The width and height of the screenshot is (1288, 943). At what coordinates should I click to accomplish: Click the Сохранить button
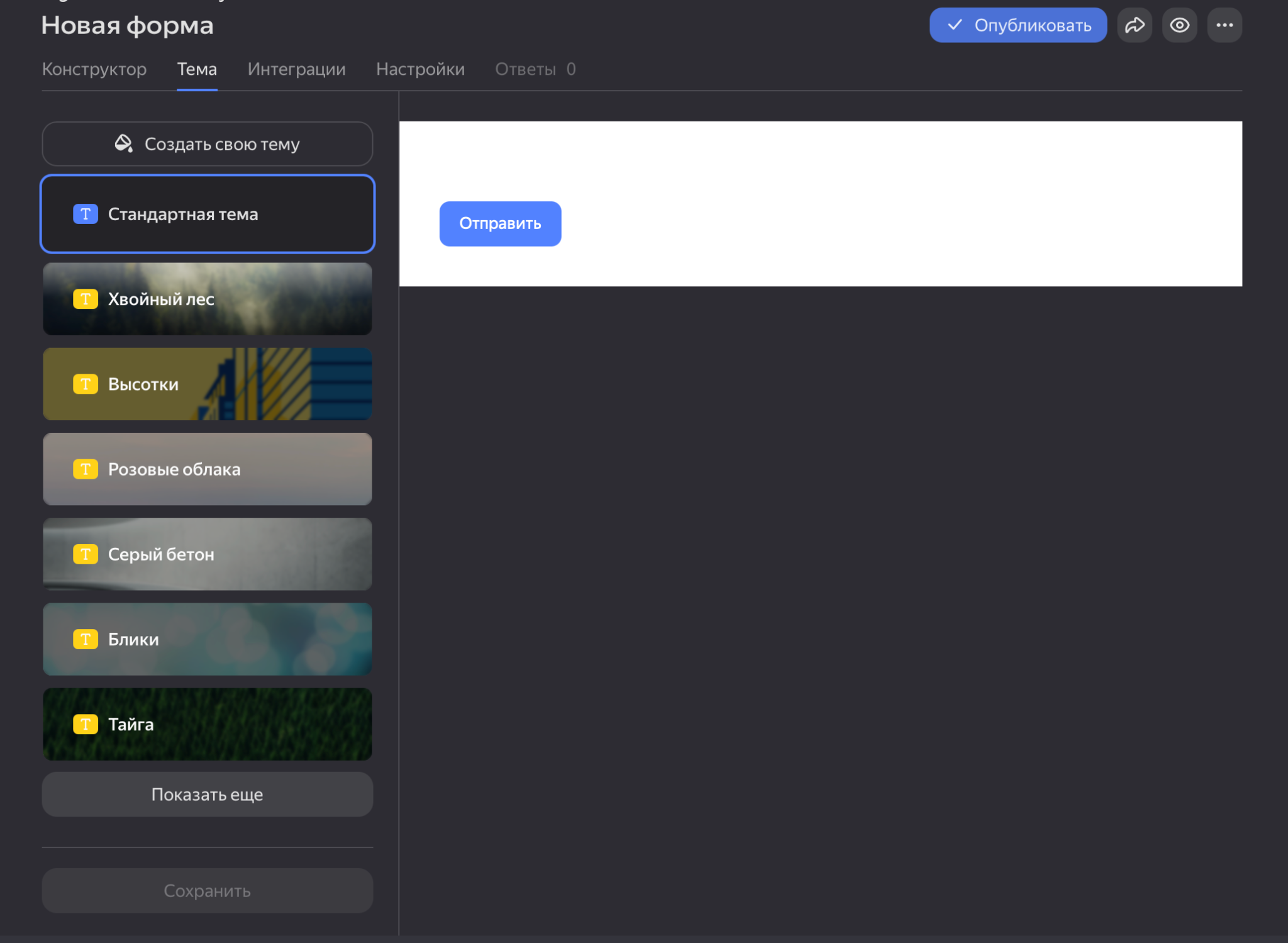click(207, 890)
